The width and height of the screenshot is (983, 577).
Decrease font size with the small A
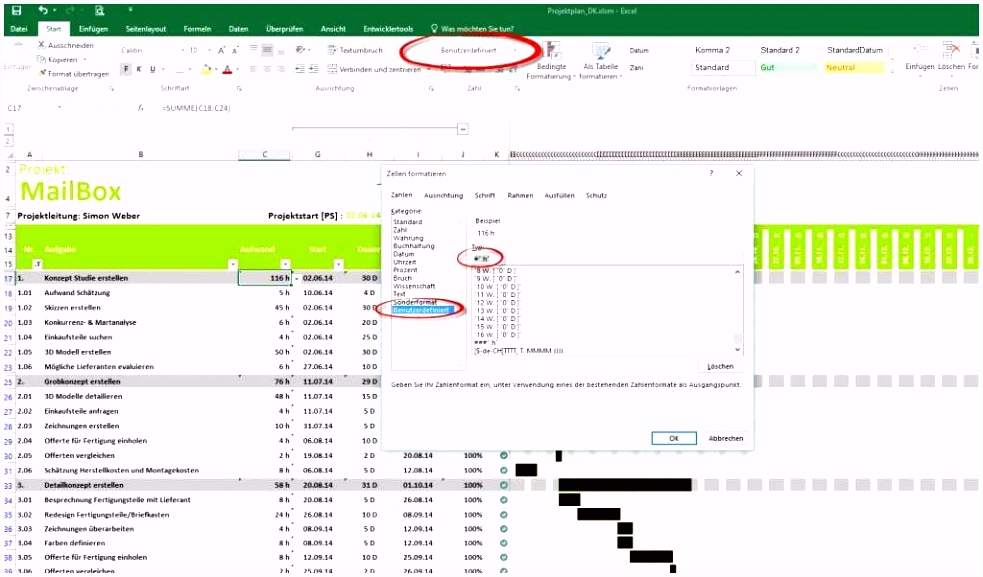click(x=235, y=50)
